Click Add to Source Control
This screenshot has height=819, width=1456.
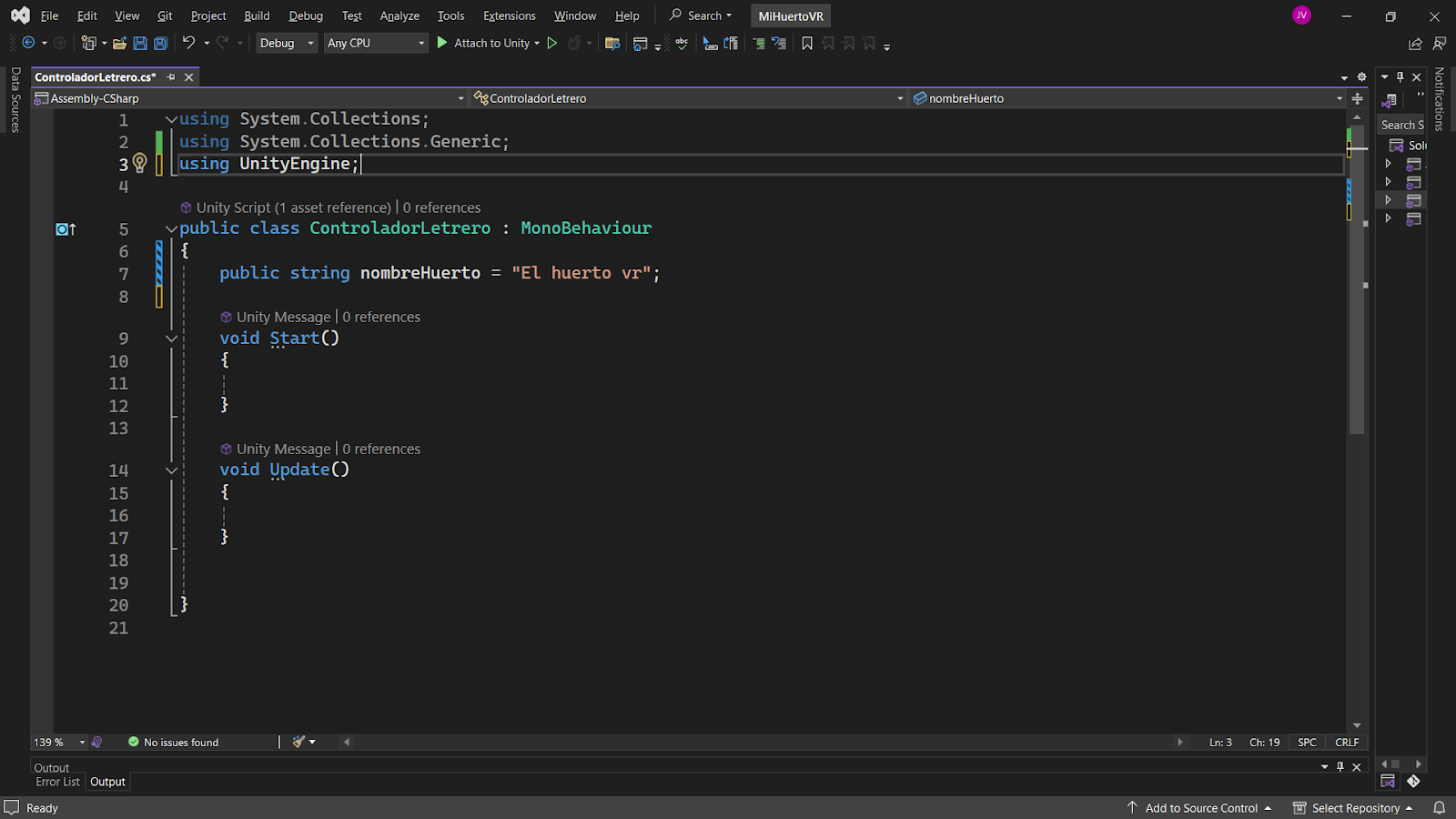[1200, 808]
